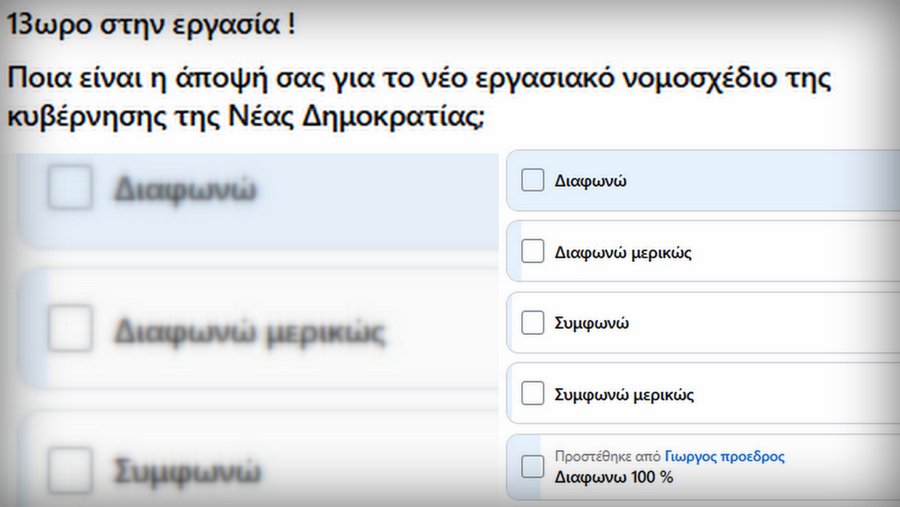The height and width of the screenshot is (507, 900).
Task: Select the Διαφωνω 100 % answer text
Action: [x=614, y=477]
